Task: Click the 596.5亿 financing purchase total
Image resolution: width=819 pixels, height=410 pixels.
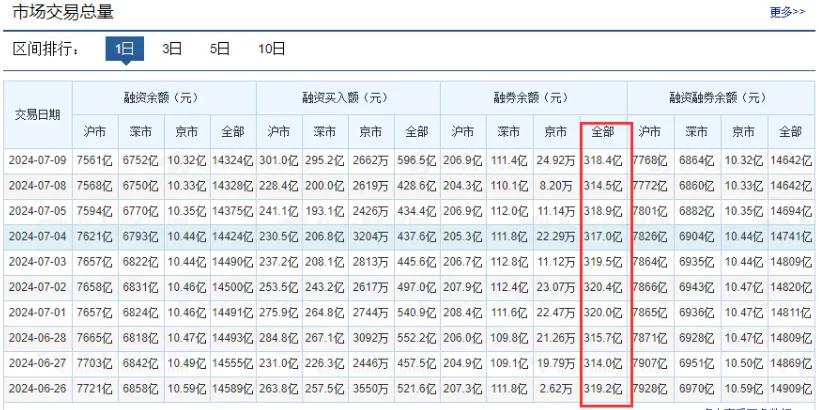Action: (417, 160)
